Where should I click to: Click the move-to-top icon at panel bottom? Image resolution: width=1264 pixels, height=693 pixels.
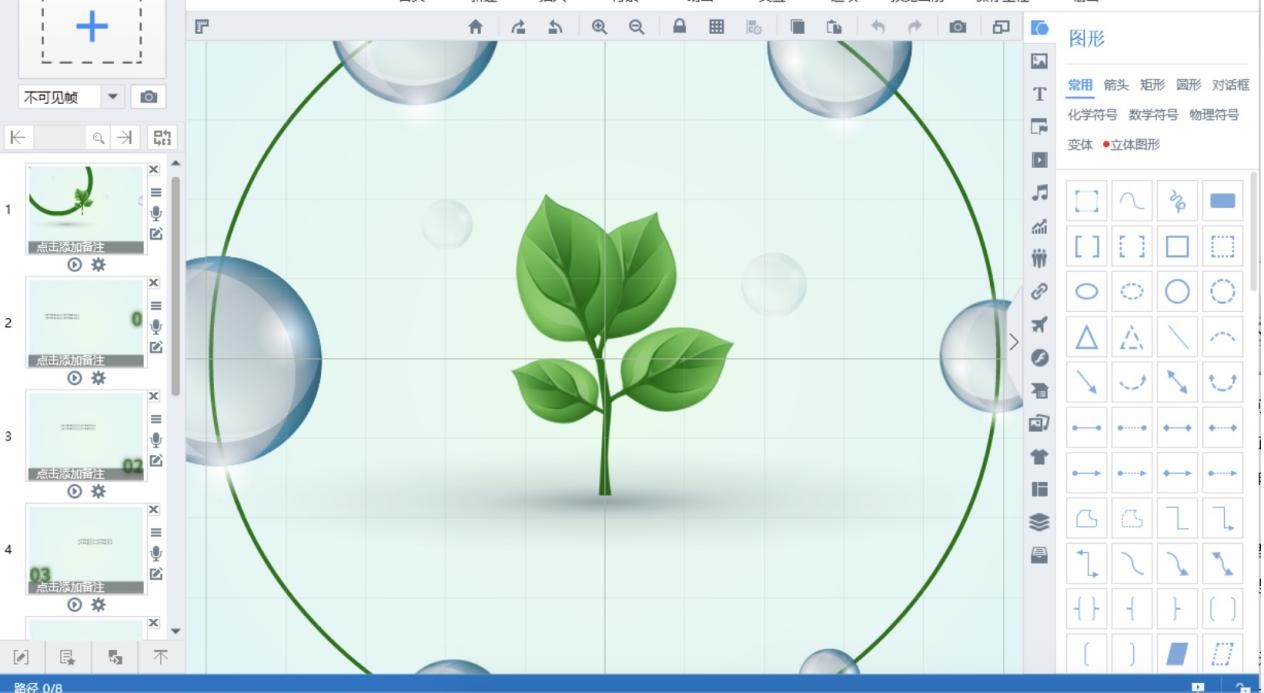coord(160,657)
